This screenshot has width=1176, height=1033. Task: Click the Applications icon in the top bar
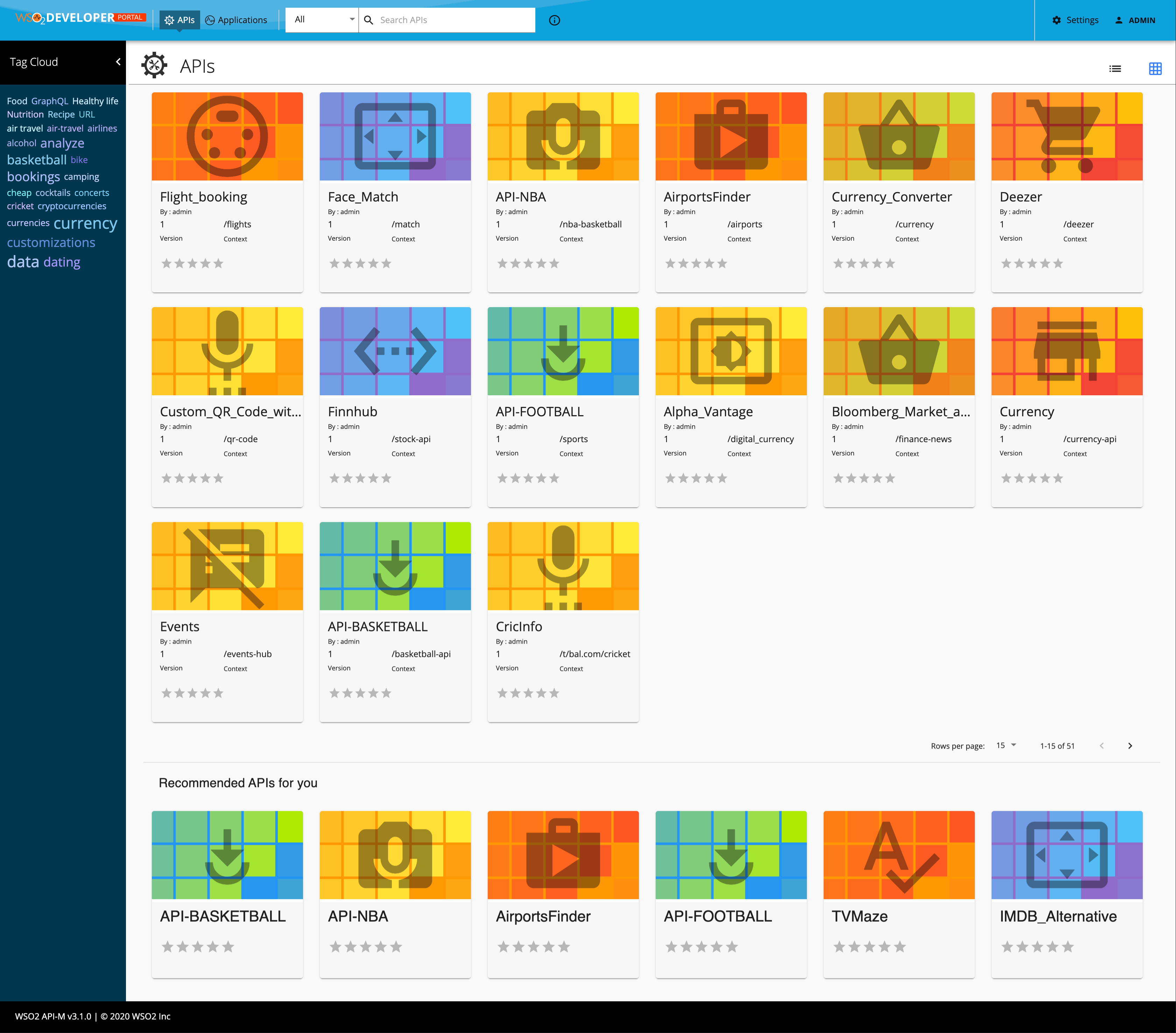[x=210, y=20]
